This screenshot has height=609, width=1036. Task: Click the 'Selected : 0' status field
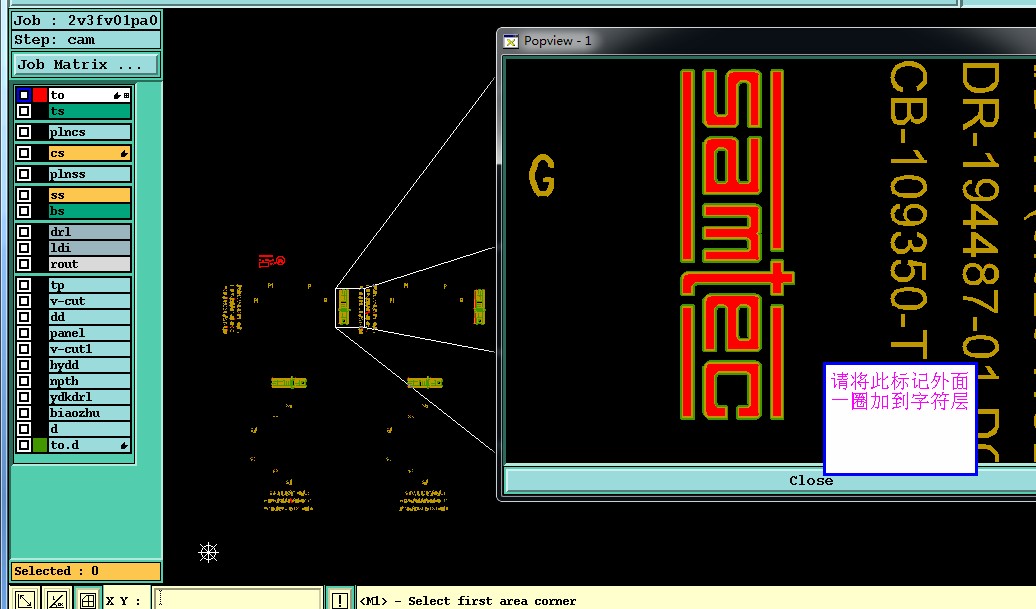pos(86,571)
